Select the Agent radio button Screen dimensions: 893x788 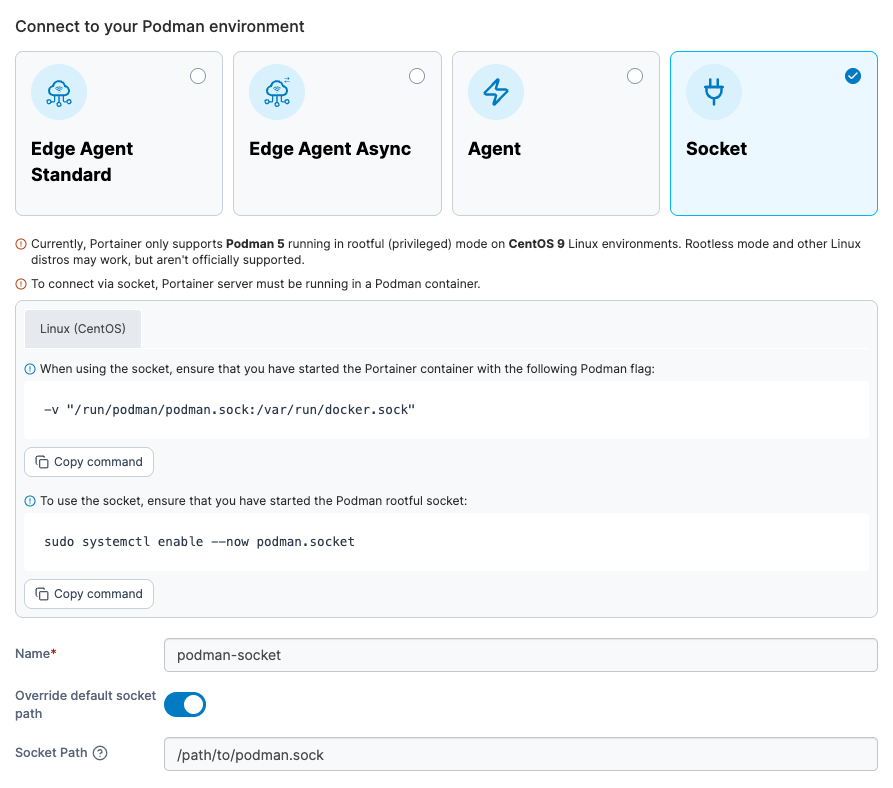coord(635,76)
